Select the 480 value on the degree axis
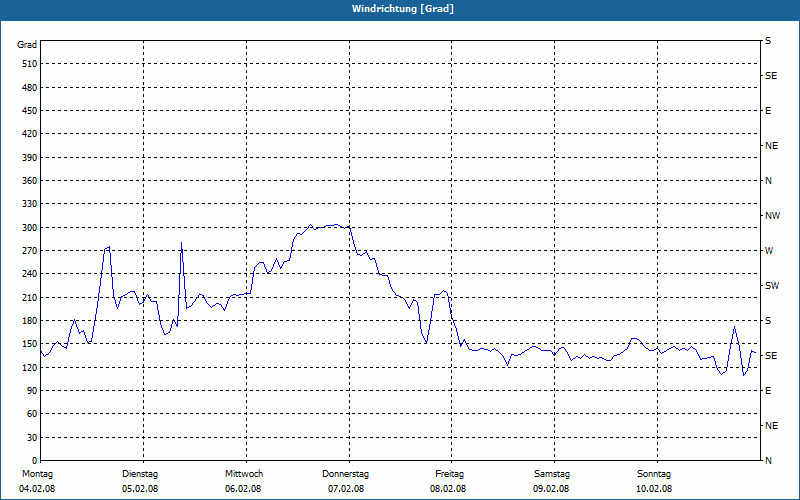Image resolution: width=800 pixels, height=500 pixels. point(30,87)
